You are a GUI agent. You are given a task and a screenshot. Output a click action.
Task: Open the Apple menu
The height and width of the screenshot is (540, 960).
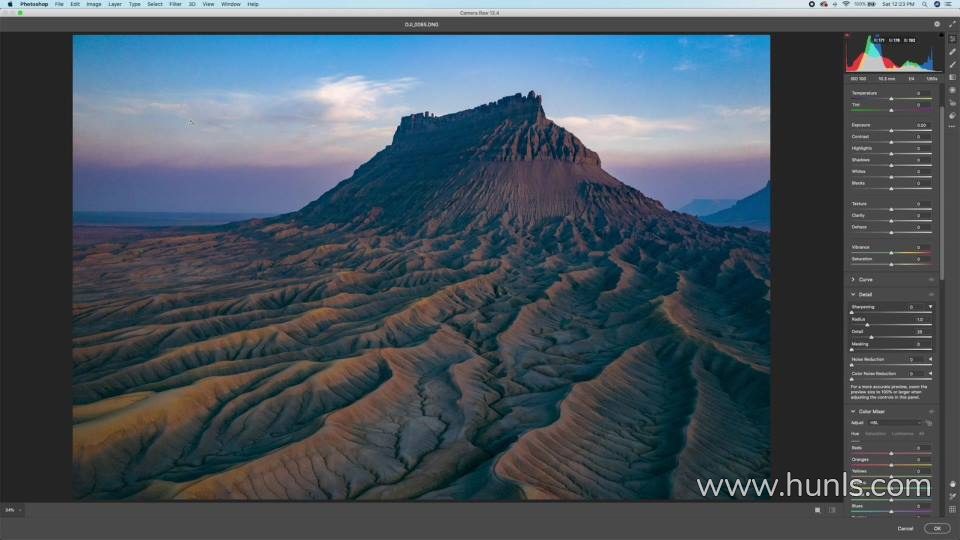[x=10, y=4]
